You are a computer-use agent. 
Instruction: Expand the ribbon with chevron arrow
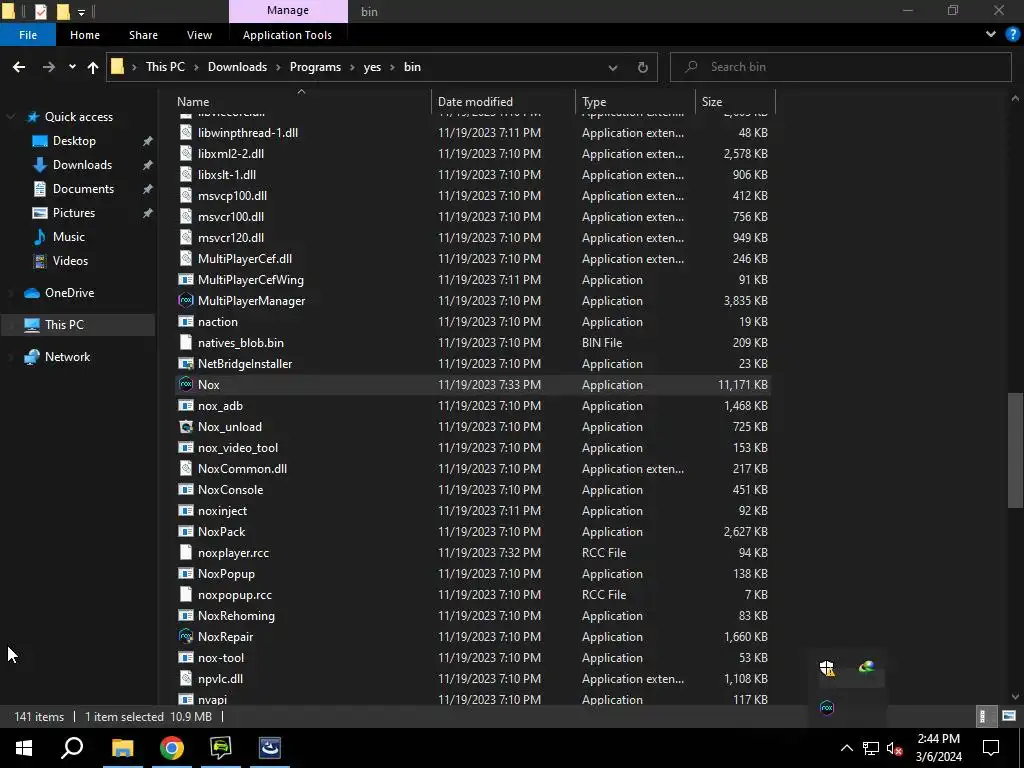991,35
